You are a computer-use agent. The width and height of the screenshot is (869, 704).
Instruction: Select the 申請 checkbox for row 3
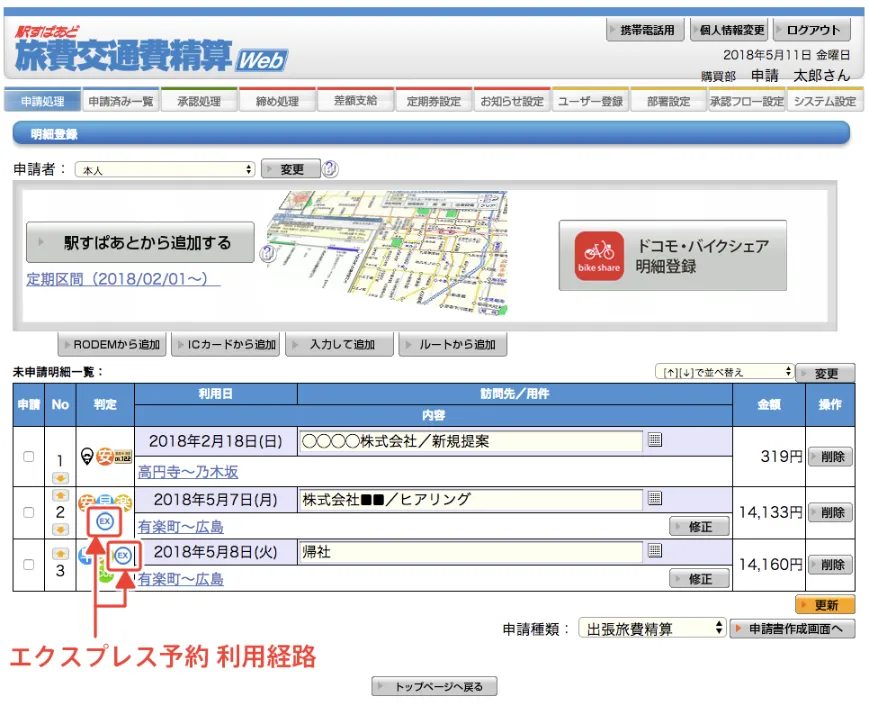click(x=28, y=564)
